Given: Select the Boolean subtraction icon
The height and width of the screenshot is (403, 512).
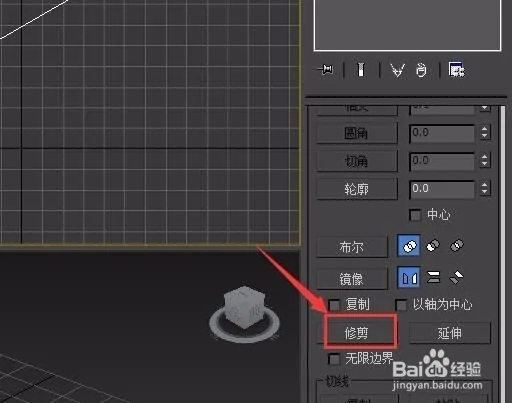Looking at the screenshot, I should pyautogui.click(x=433, y=246).
